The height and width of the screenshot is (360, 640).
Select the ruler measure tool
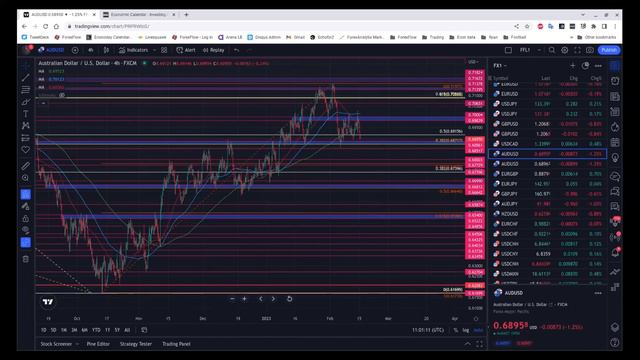[26, 166]
